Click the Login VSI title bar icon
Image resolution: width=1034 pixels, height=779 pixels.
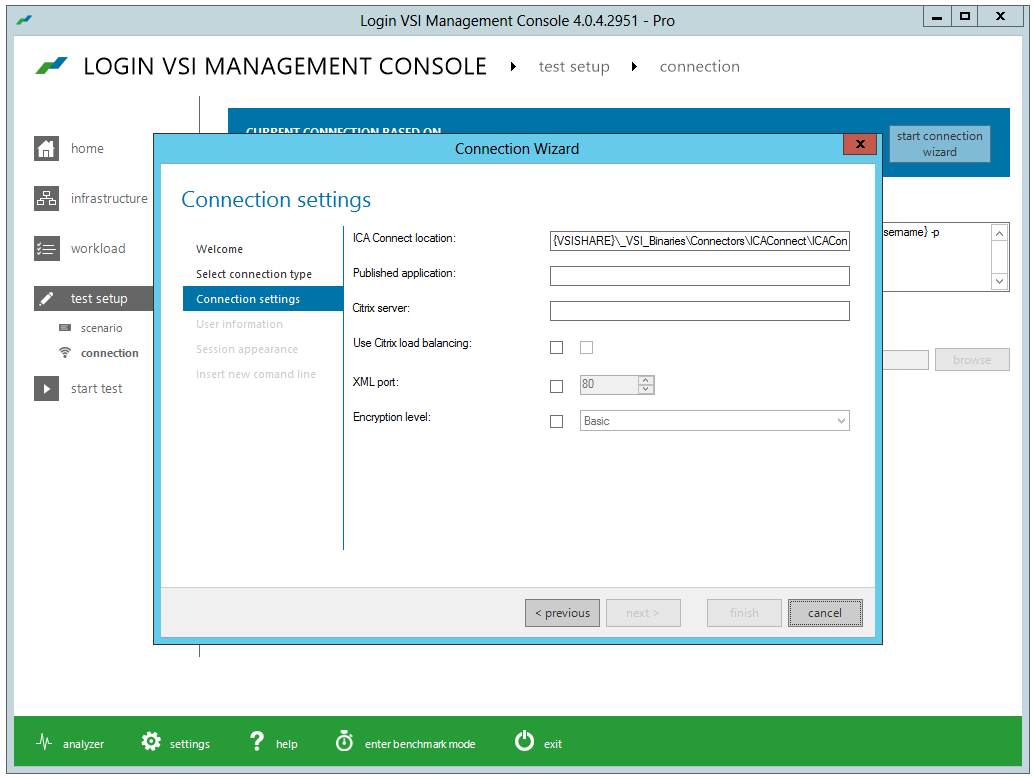tap(24, 20)
